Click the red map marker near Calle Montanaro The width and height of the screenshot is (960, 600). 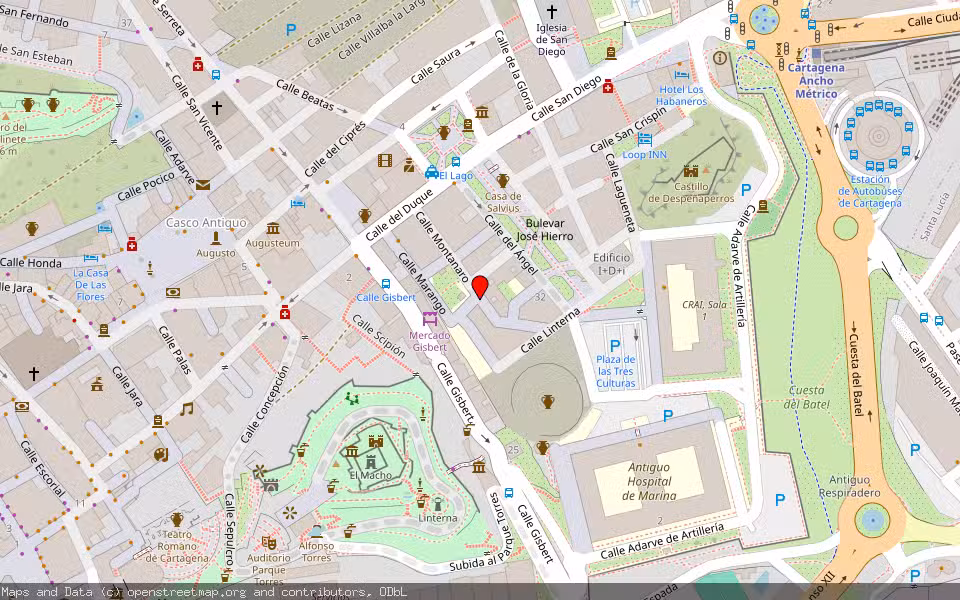pos(480,287)
